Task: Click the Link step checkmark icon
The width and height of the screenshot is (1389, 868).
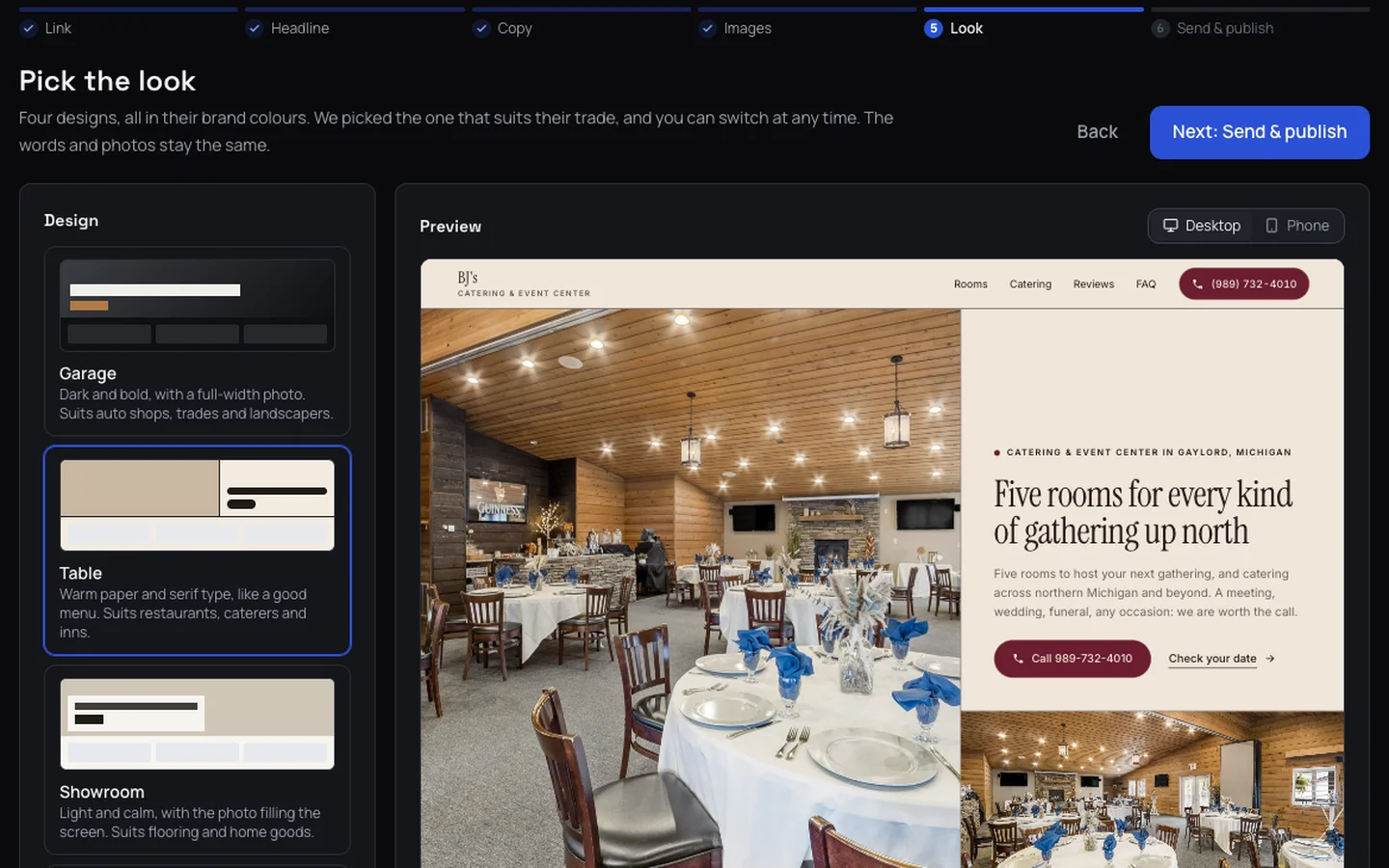Action: (29, 29)
